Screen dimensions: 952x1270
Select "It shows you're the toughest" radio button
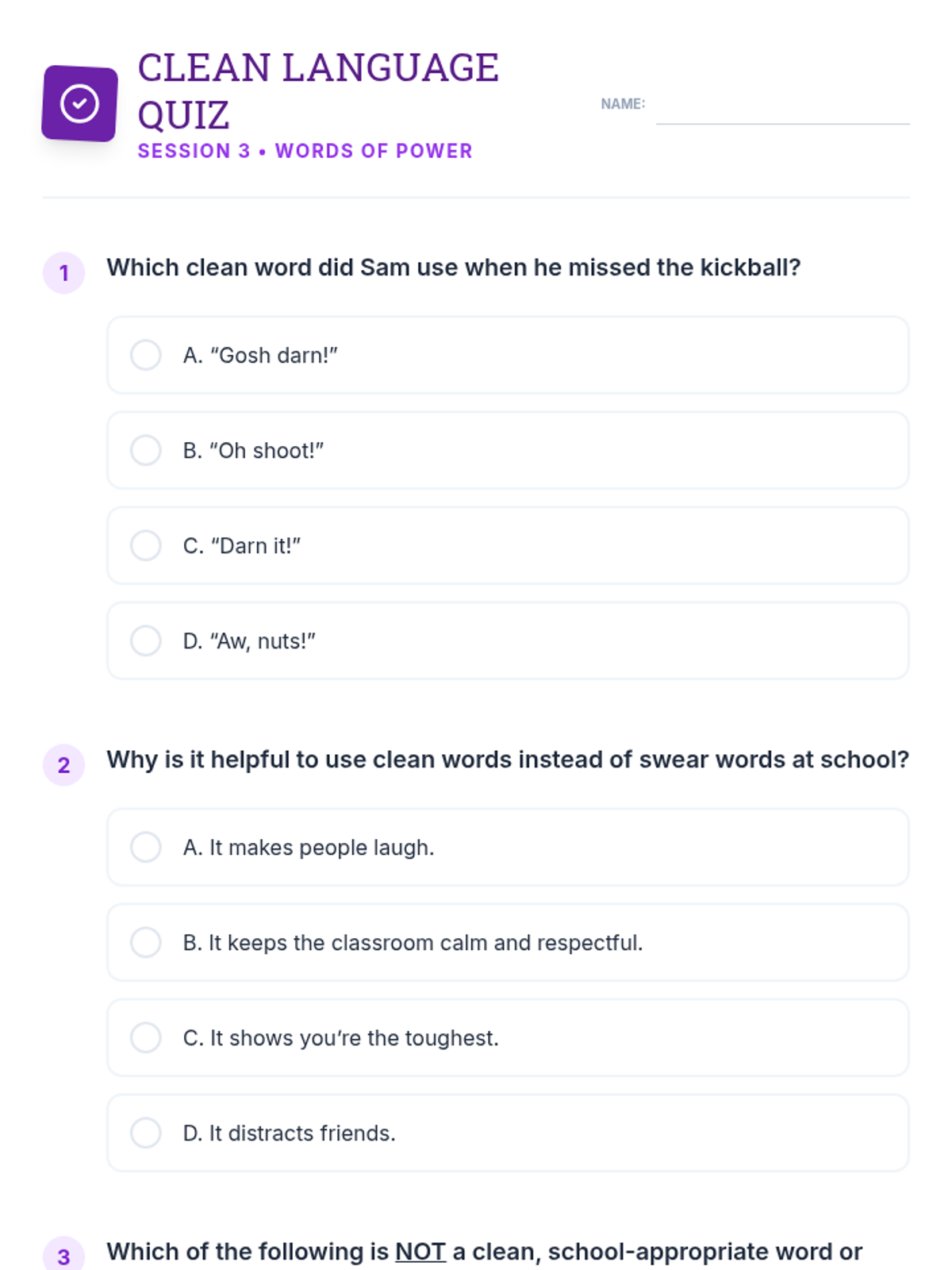[x=146, y=1037]
